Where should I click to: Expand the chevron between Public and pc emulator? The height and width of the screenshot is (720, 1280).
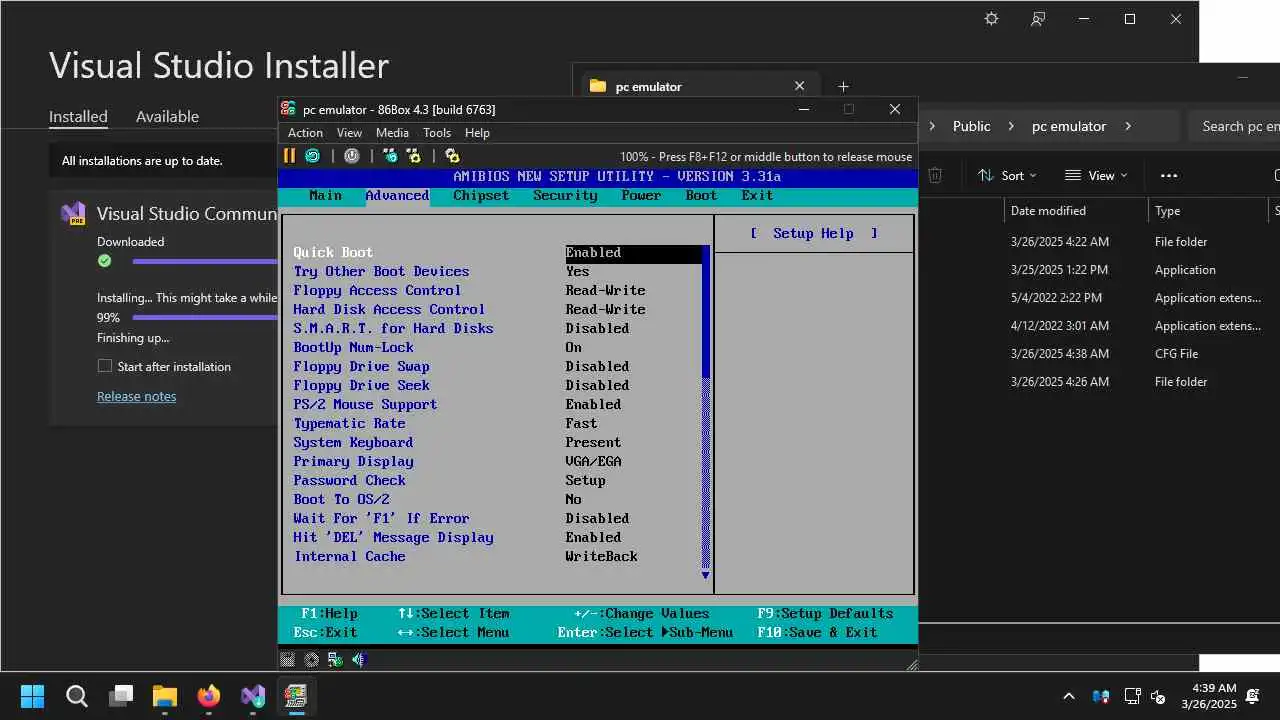[1011, 126]
